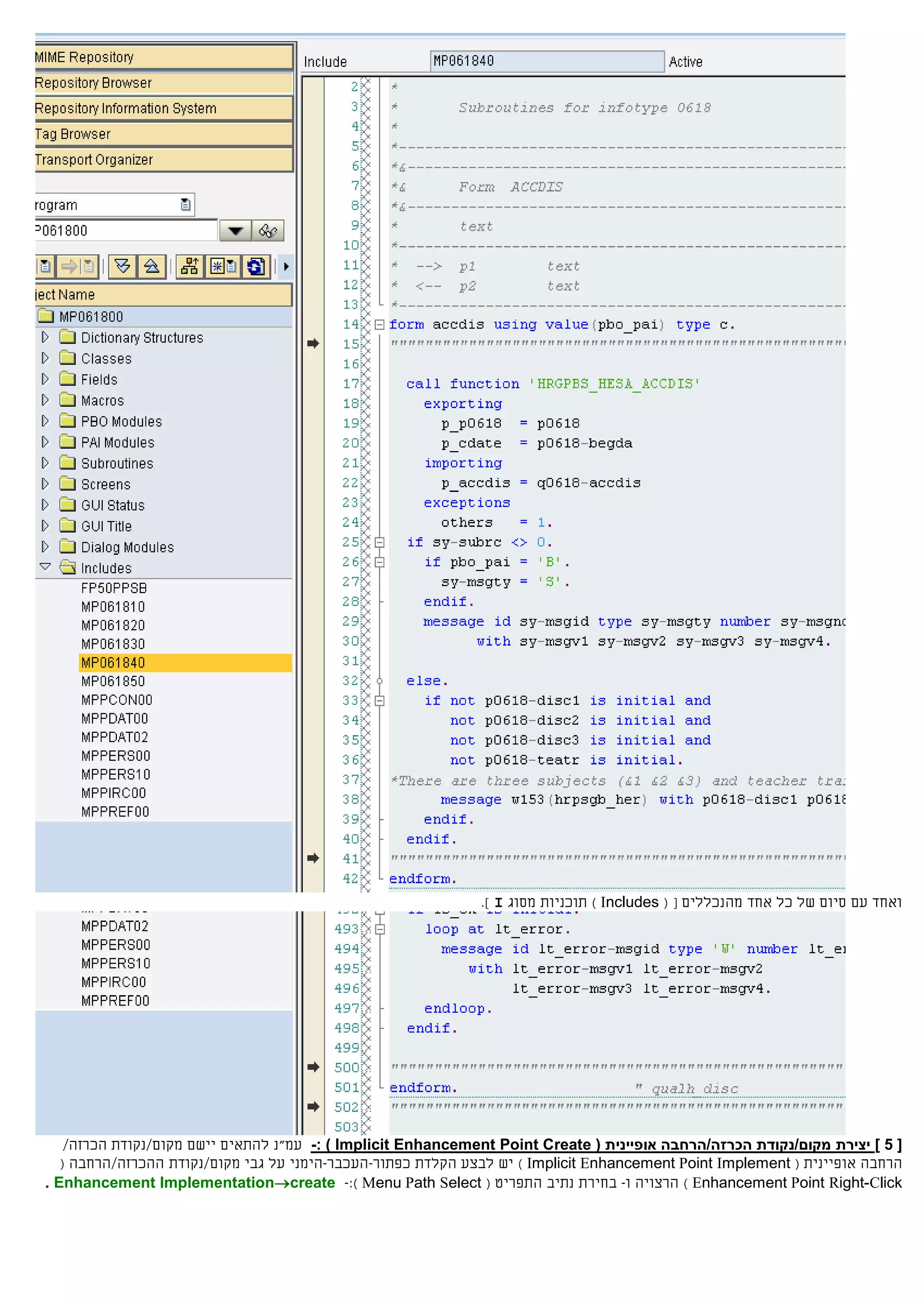Collapse the Includes folder node

point(46,568)
